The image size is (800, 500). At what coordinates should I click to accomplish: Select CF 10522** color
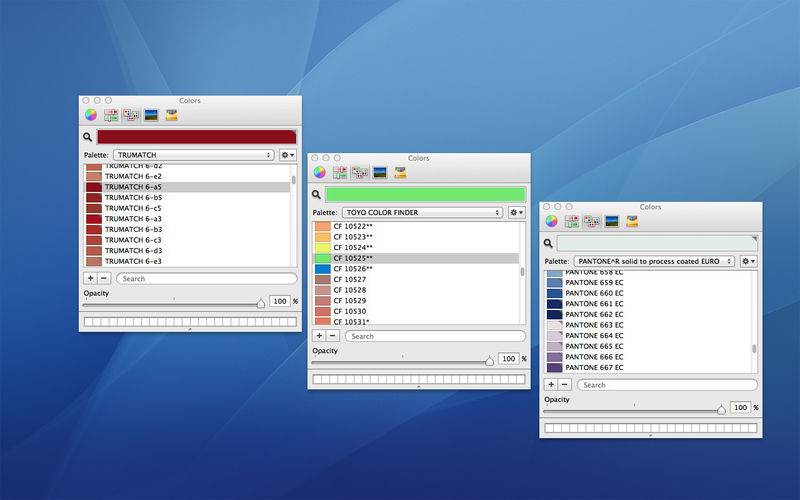point(416,226)
